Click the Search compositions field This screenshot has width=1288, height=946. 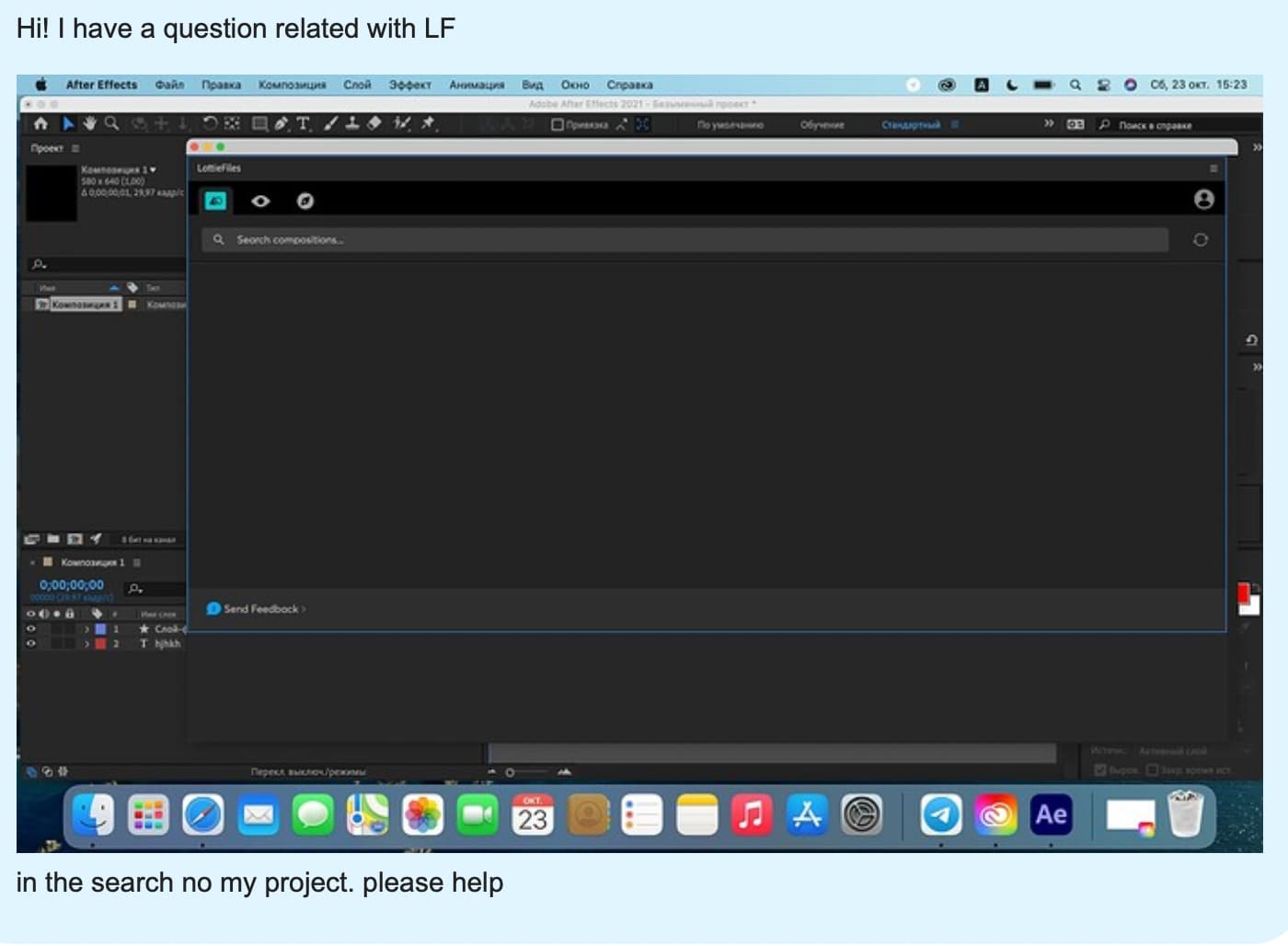[x=685, y=240]
